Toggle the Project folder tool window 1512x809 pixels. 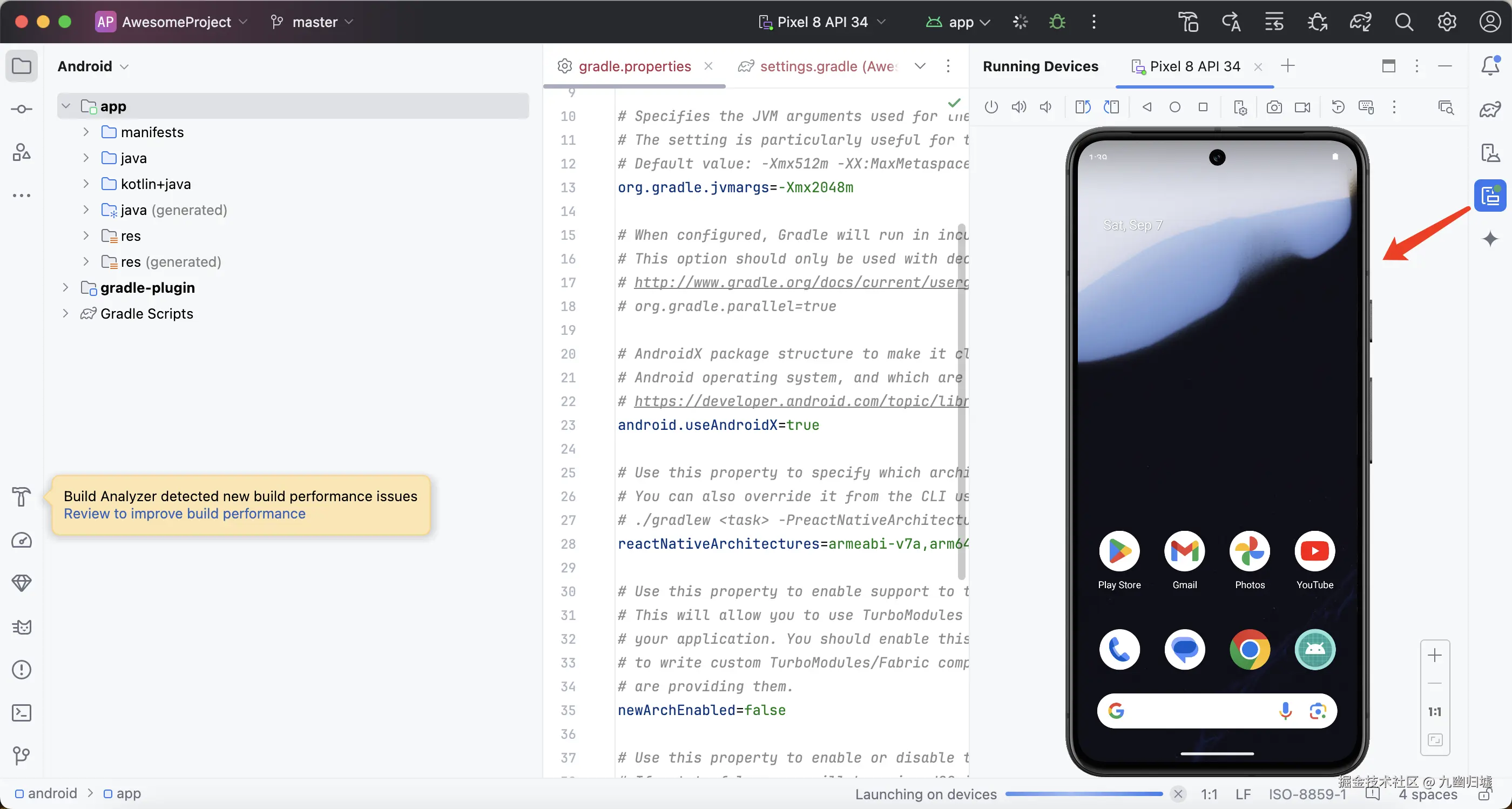click(22, 66)
